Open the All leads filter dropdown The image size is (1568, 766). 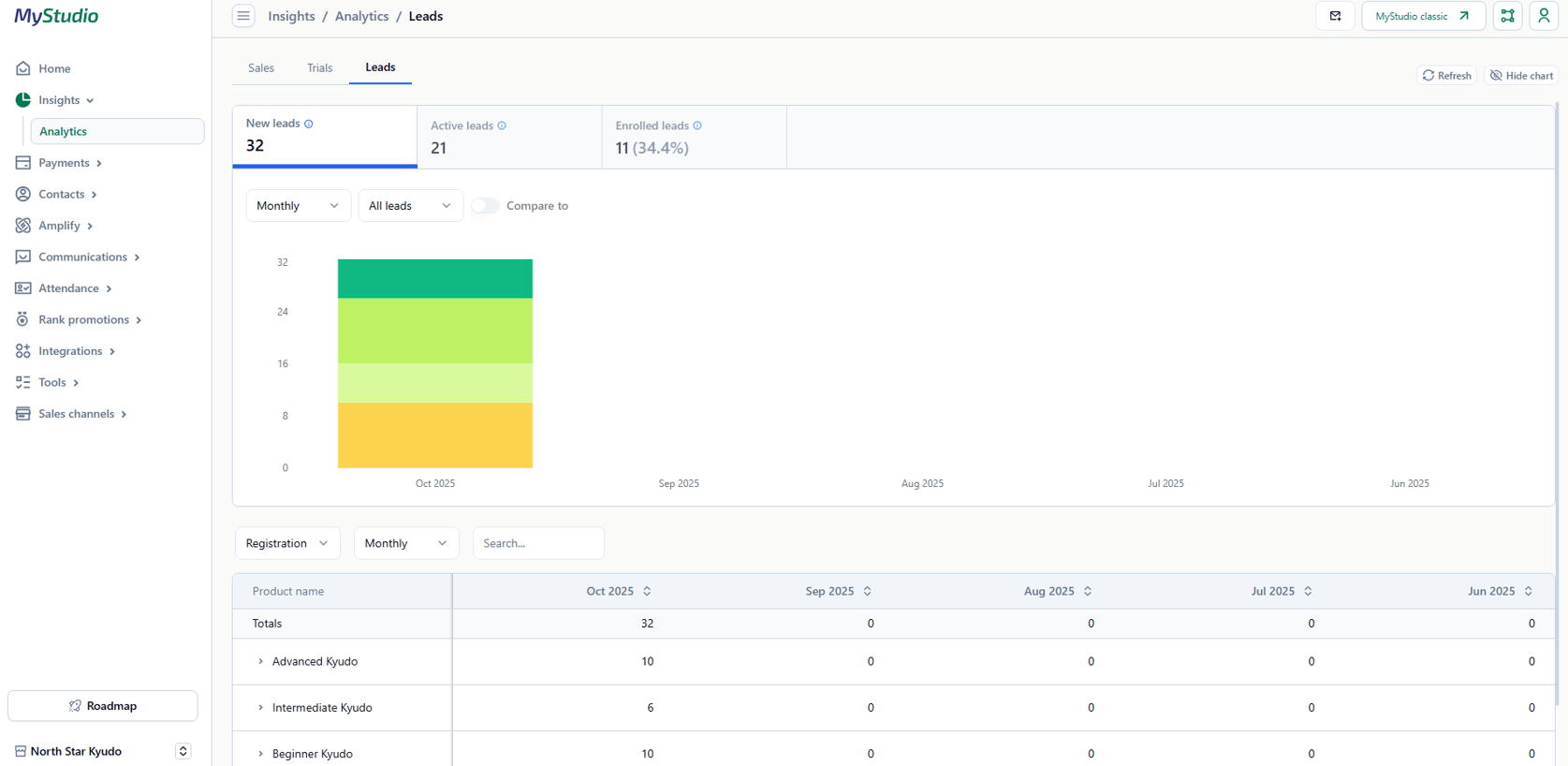[x=411, y=206]
